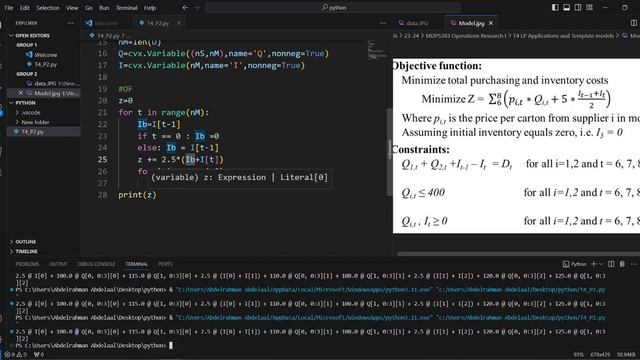Select T4_P2.py in Open Editors Group 1
This screenshot has width=640, height=360.
pos(46,64)
